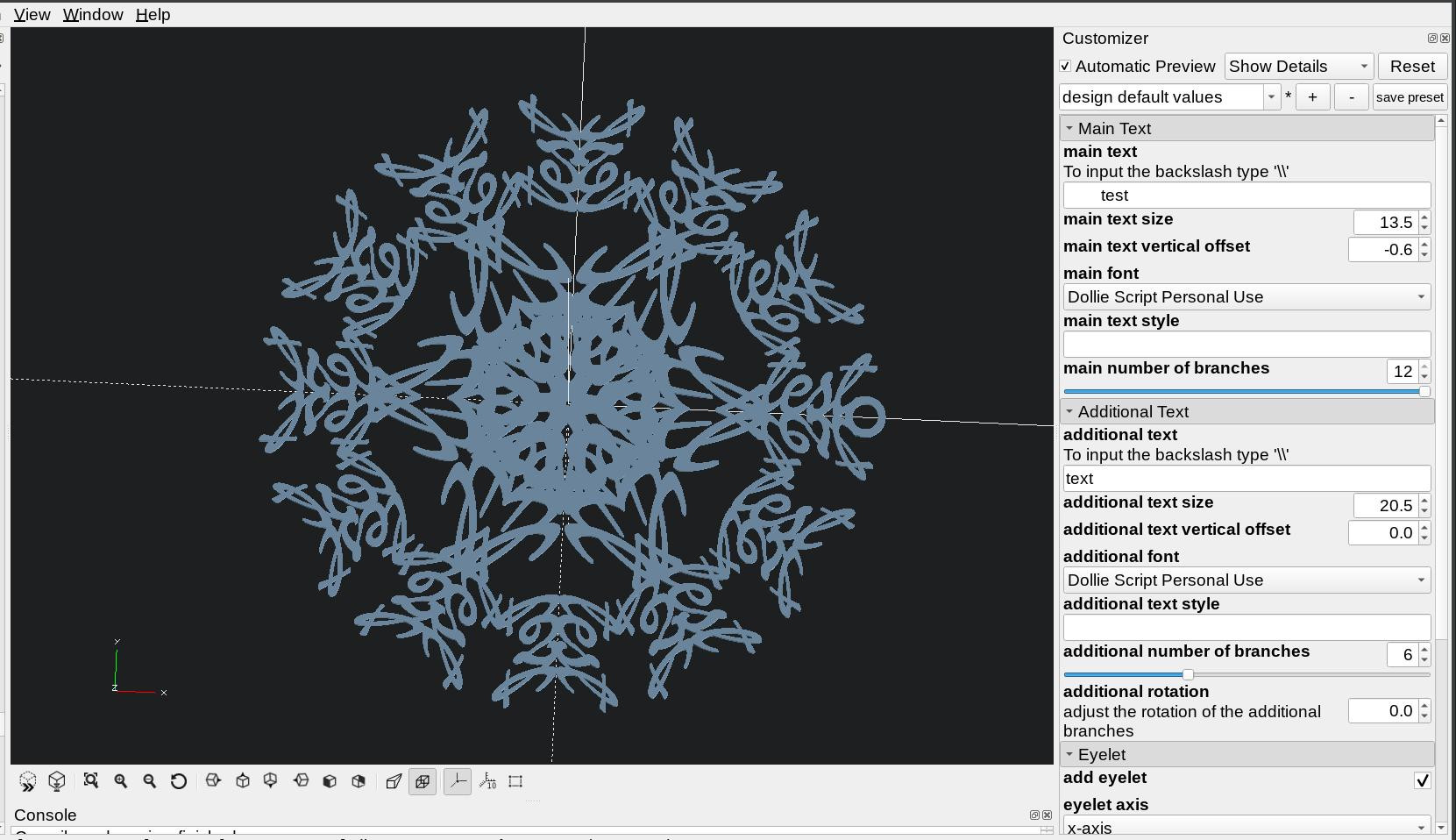Open the Window menu
This screenshot has height=840, width=1456.
pyautogui.click(x=92, y=14)
